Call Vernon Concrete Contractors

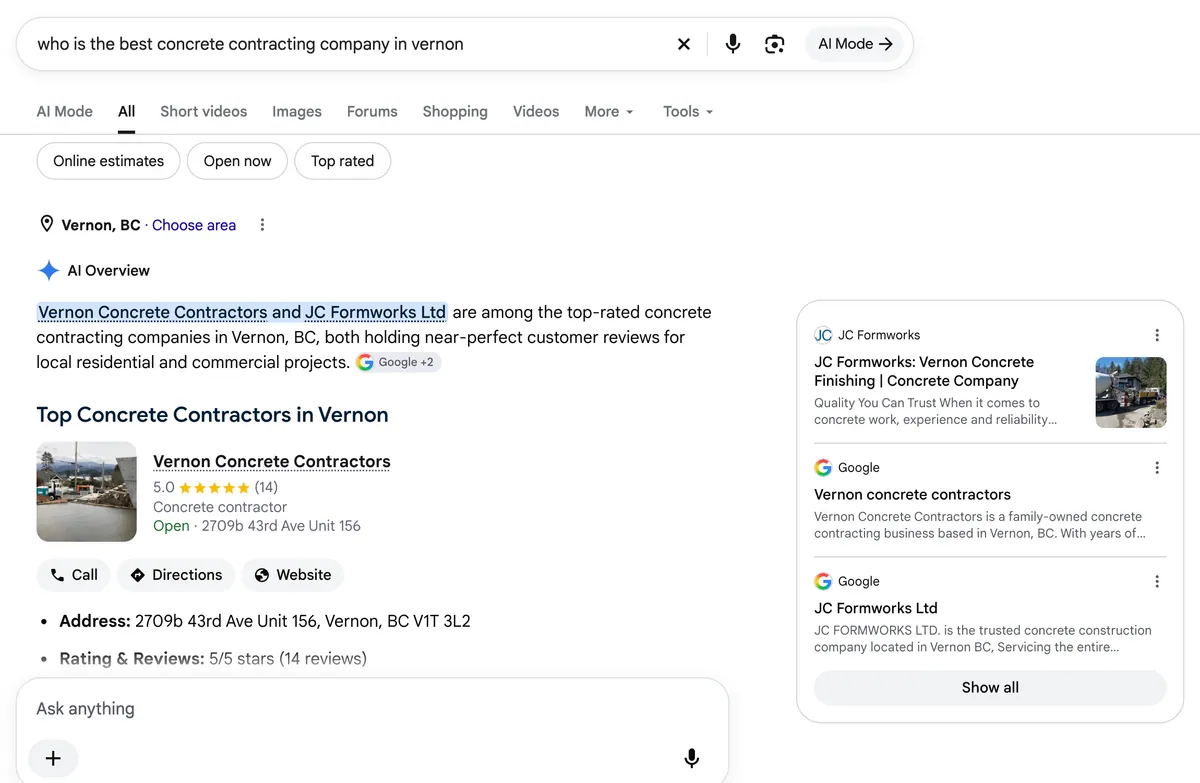73,575
